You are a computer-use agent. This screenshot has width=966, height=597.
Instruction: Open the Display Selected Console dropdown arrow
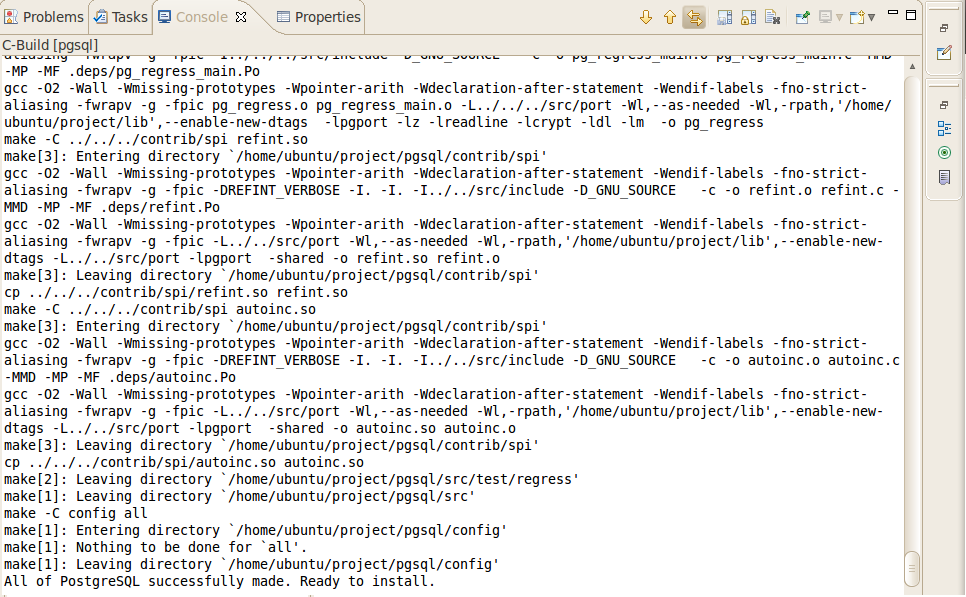coord(839,17)
